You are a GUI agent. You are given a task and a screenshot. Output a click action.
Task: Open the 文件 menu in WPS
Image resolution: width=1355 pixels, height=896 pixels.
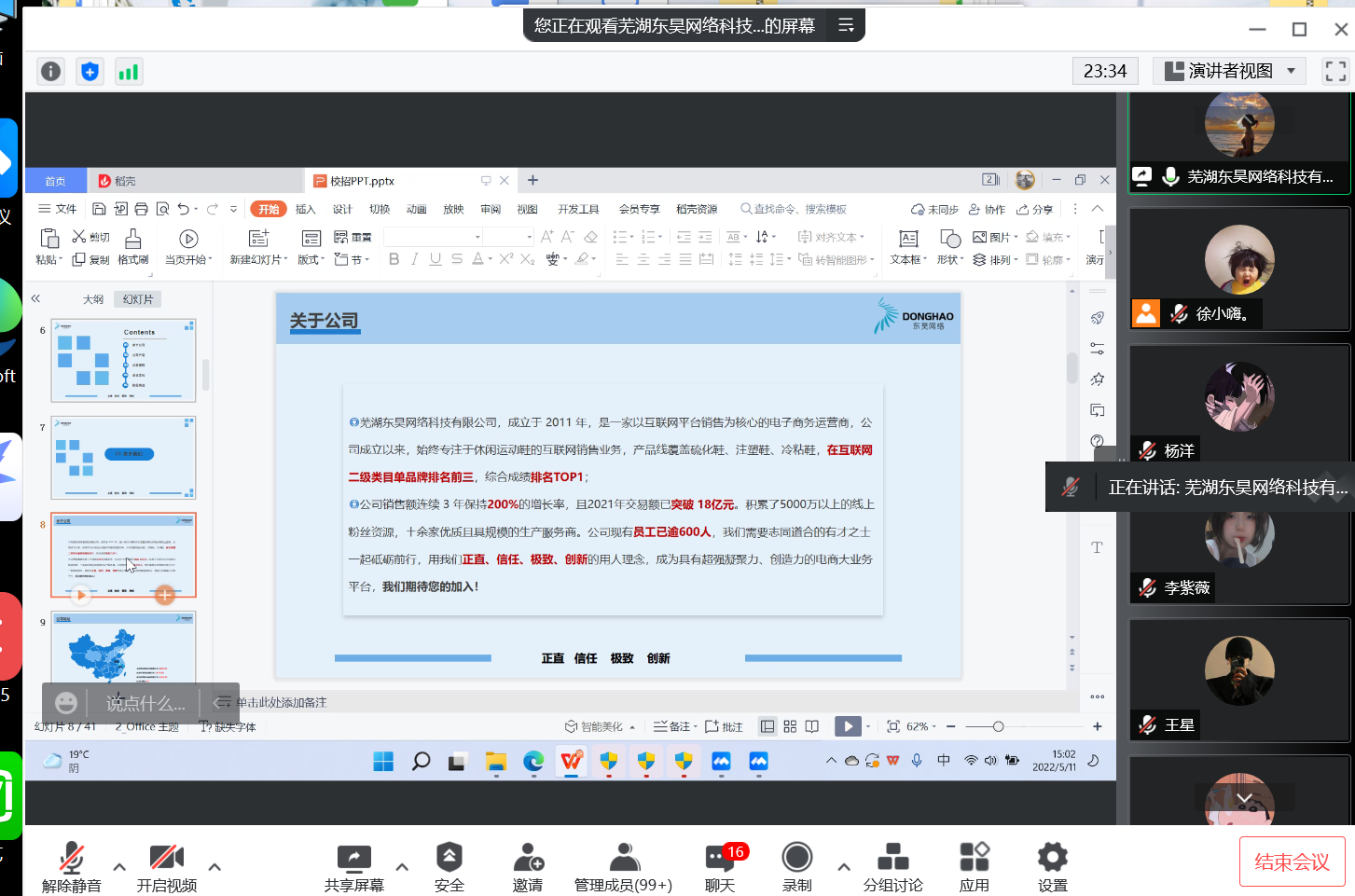58,209
